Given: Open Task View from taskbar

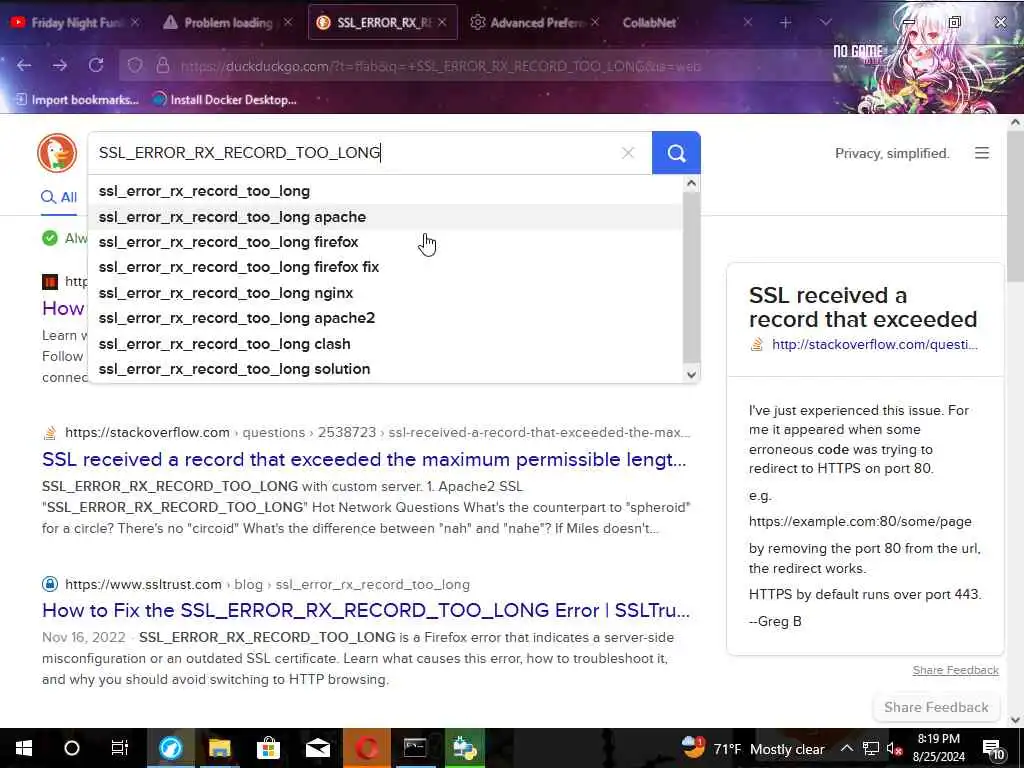Looking at the screenshot, I should pos(120,748).
